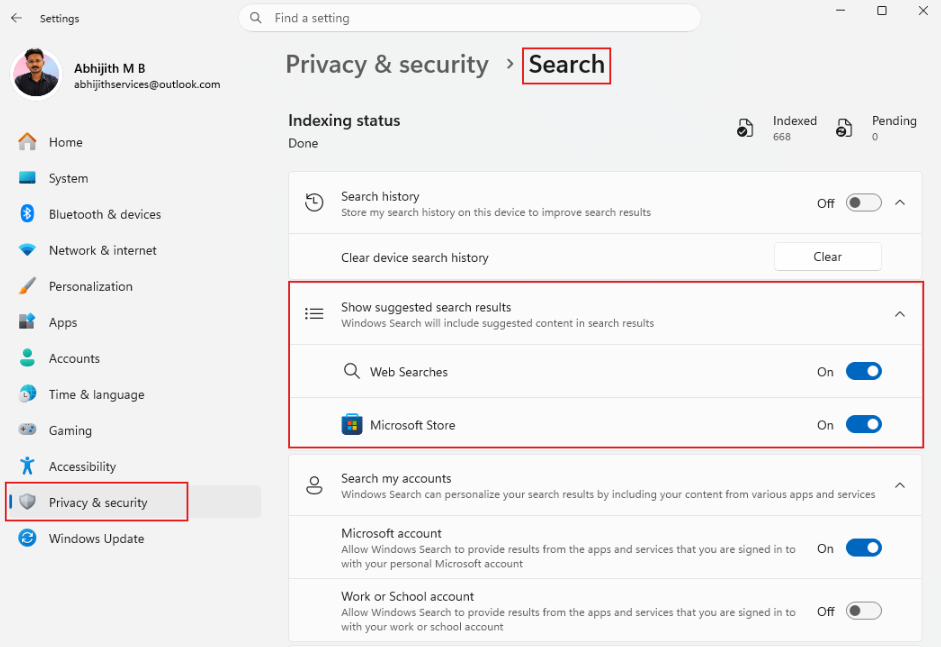Turn on the Search history toggle
Viewport: 941px width, 647px height.
[864, 203]
